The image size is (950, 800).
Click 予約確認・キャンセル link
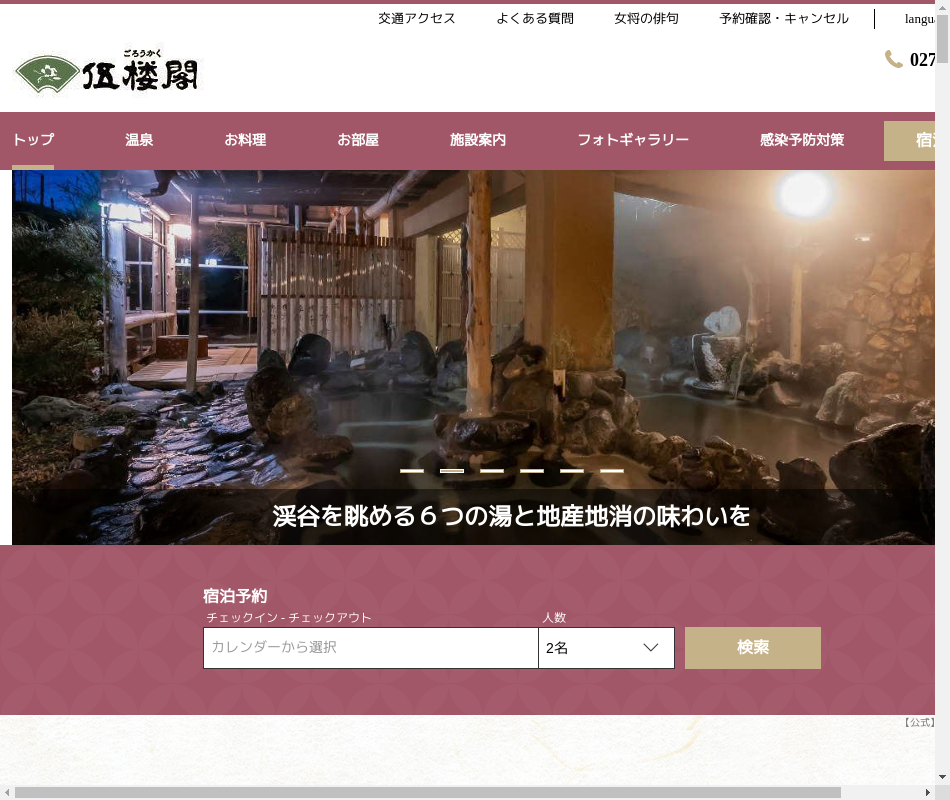pyautogui.click(x=784, y=19)
